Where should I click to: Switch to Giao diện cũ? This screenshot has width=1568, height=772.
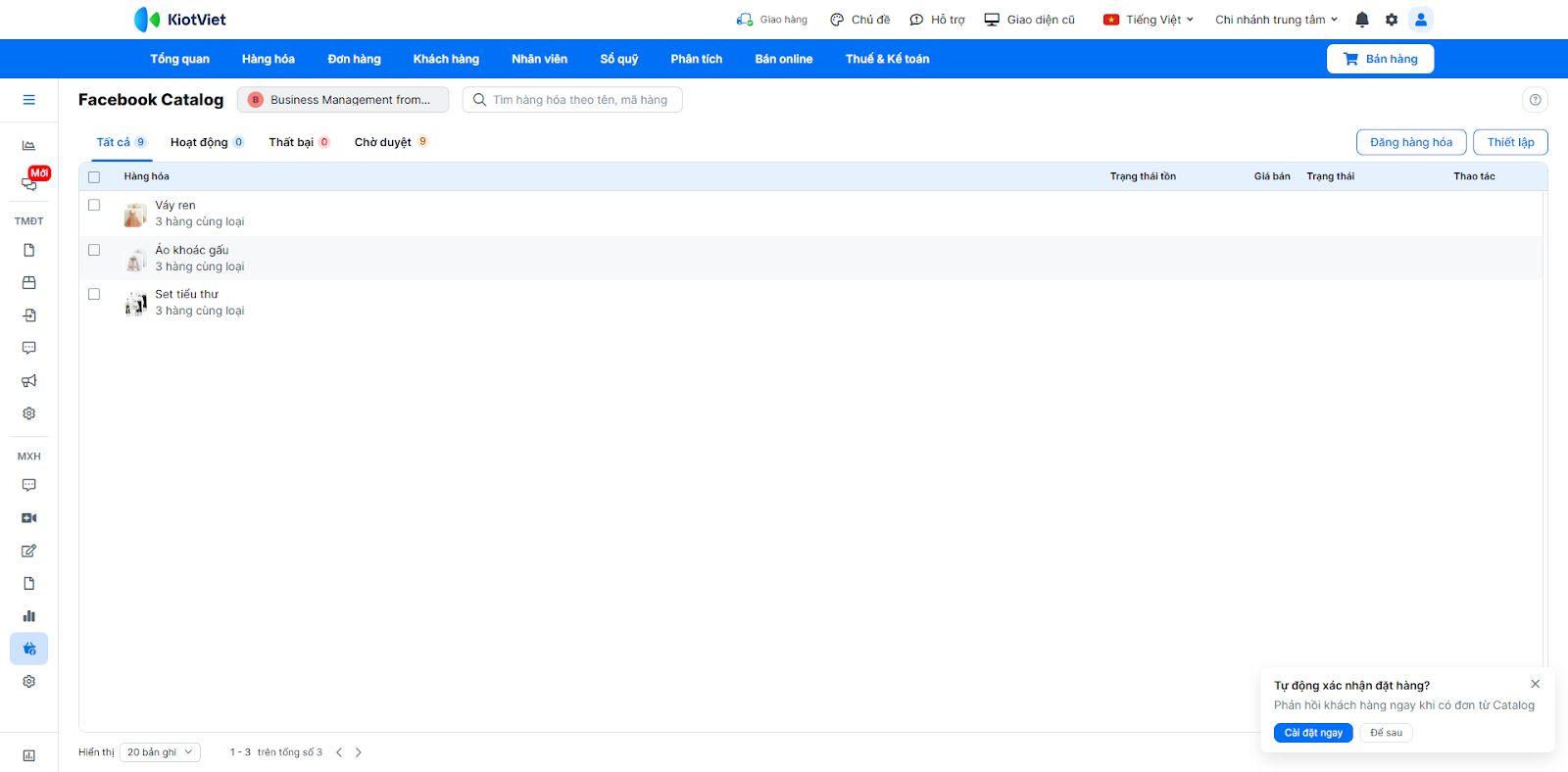coord(1030,20)
